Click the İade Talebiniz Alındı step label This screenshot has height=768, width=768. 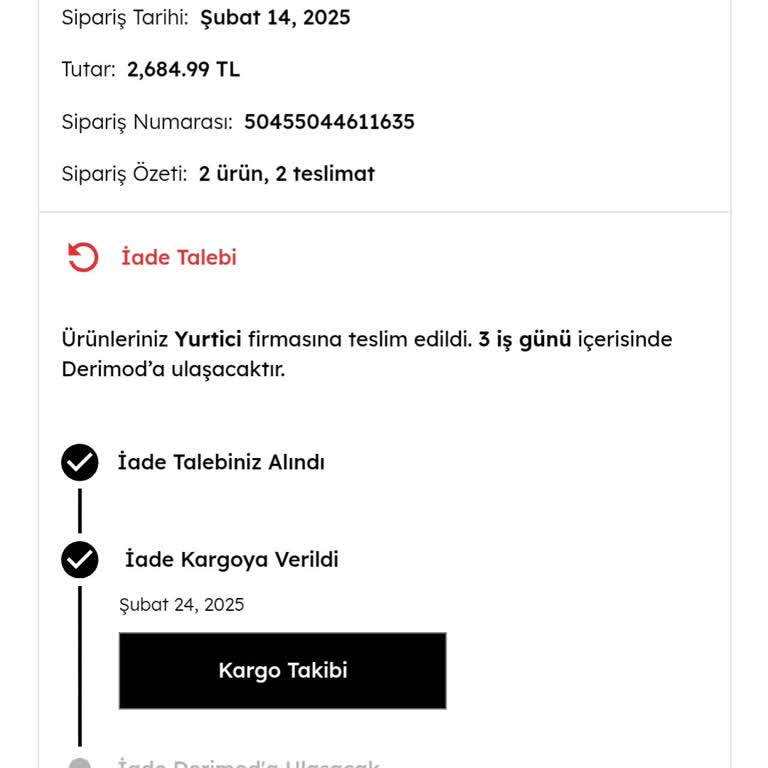point(221,462)
